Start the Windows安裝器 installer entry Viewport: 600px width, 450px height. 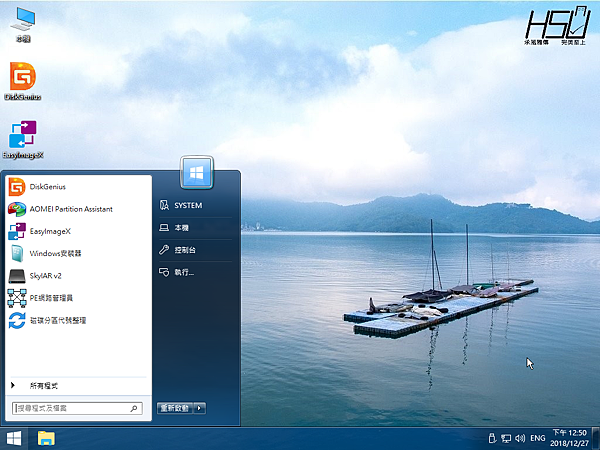[78, 253]
